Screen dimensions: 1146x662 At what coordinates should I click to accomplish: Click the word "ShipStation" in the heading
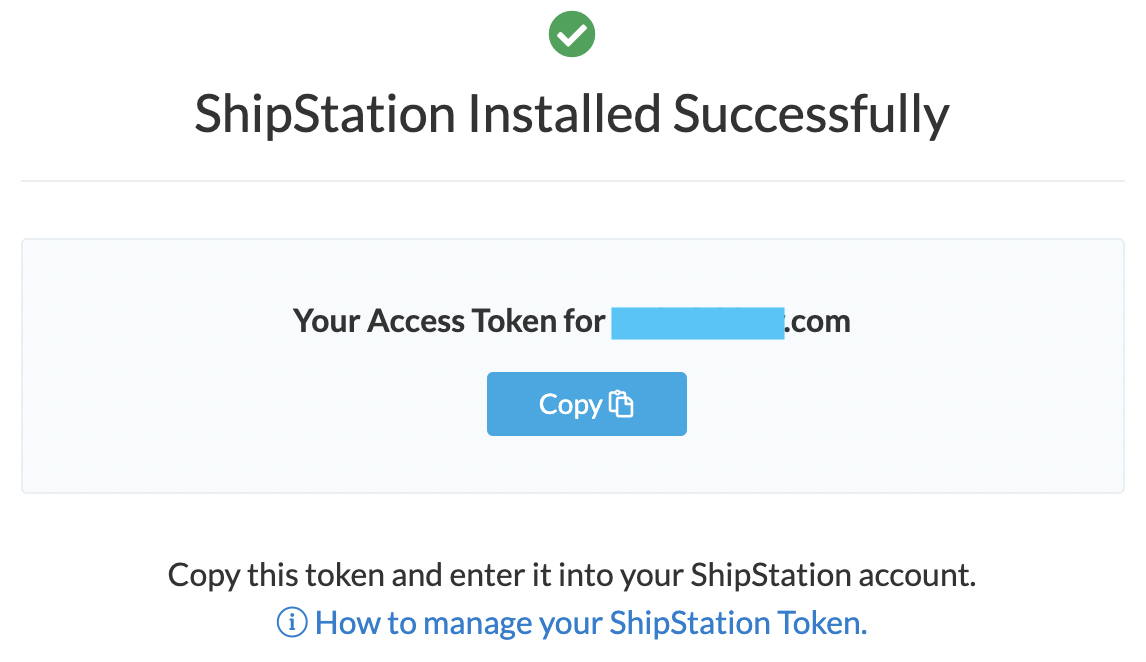coord(325,114)
